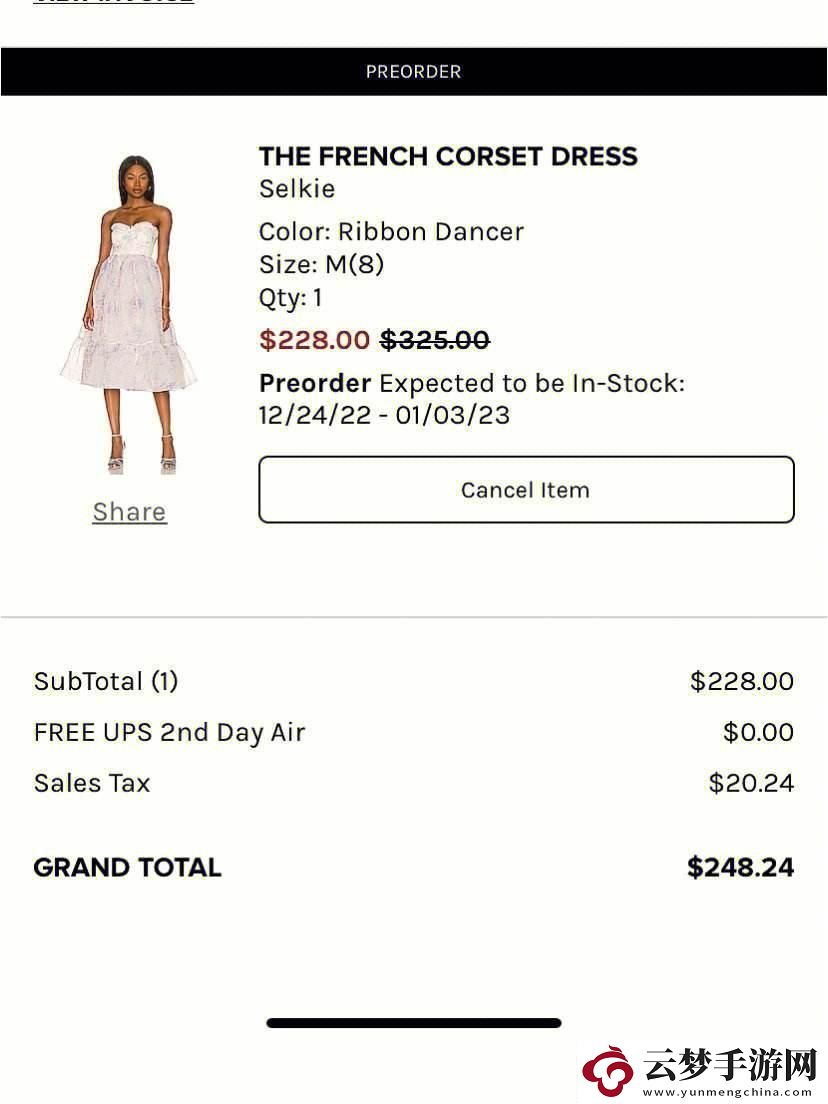The width and height of the screenshot is (828, 1104).
Task: Open the Share link under the dress photo
Action: pyautogui.click(x=130, y=512)
